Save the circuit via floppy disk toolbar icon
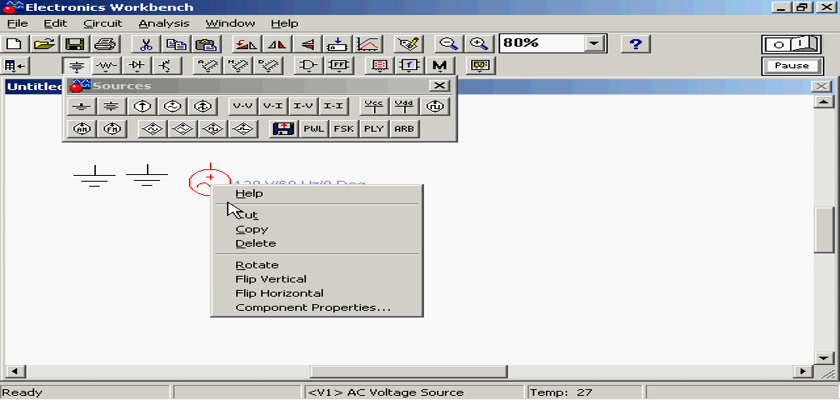The image size is (840, 400). 74,44
